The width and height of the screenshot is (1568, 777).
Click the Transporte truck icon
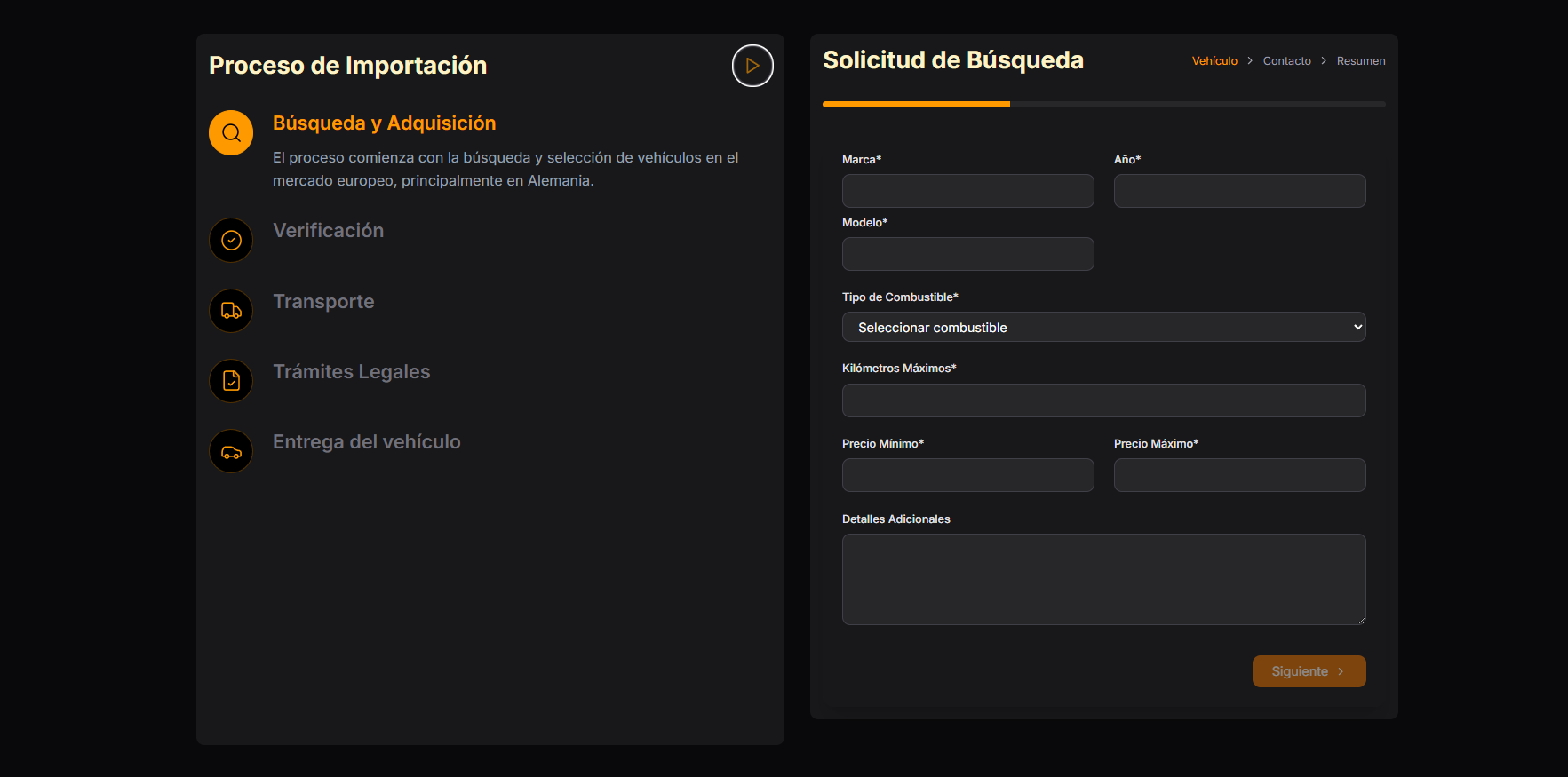click(231, 311)
